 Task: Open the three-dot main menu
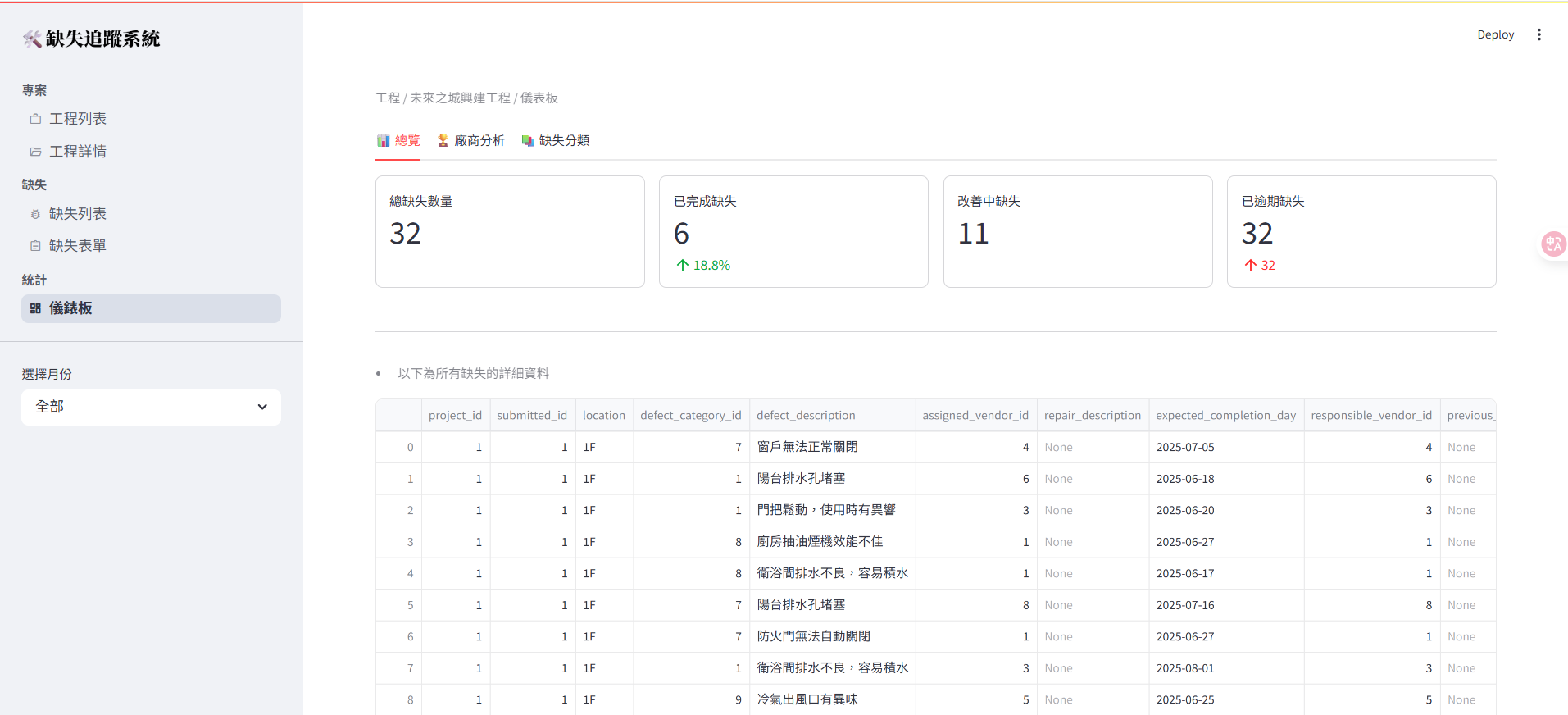[x=1538, y=34]
